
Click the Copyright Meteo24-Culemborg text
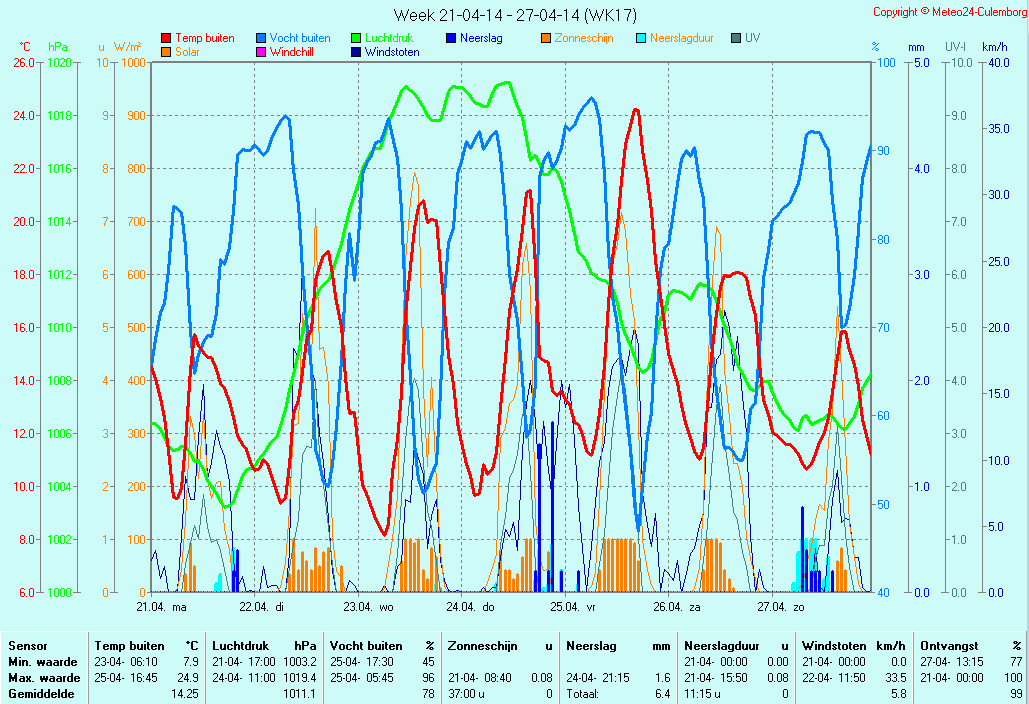tap(948, 12)
